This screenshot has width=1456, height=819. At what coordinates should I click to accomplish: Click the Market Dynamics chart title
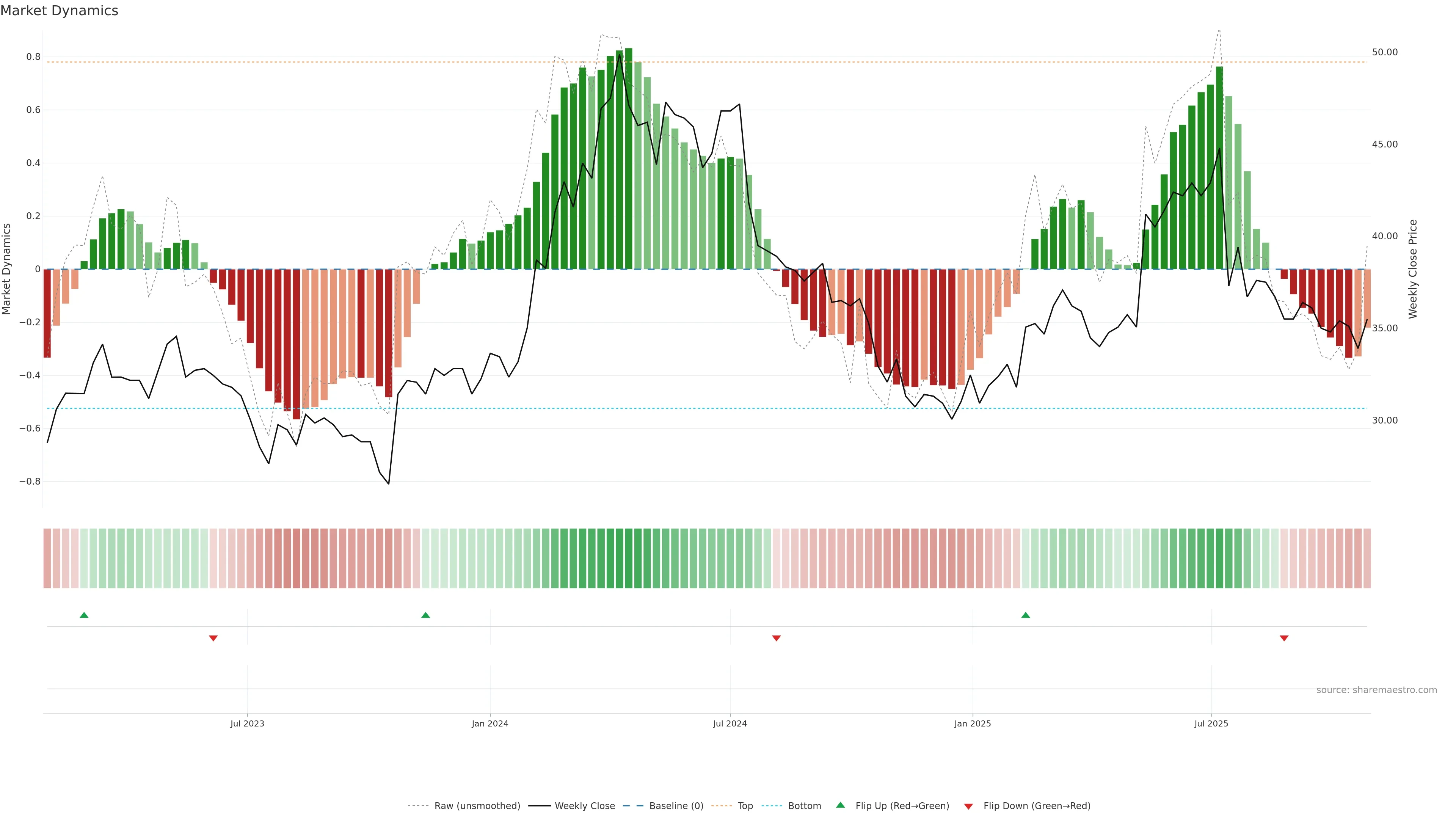[x=60, y=11]
